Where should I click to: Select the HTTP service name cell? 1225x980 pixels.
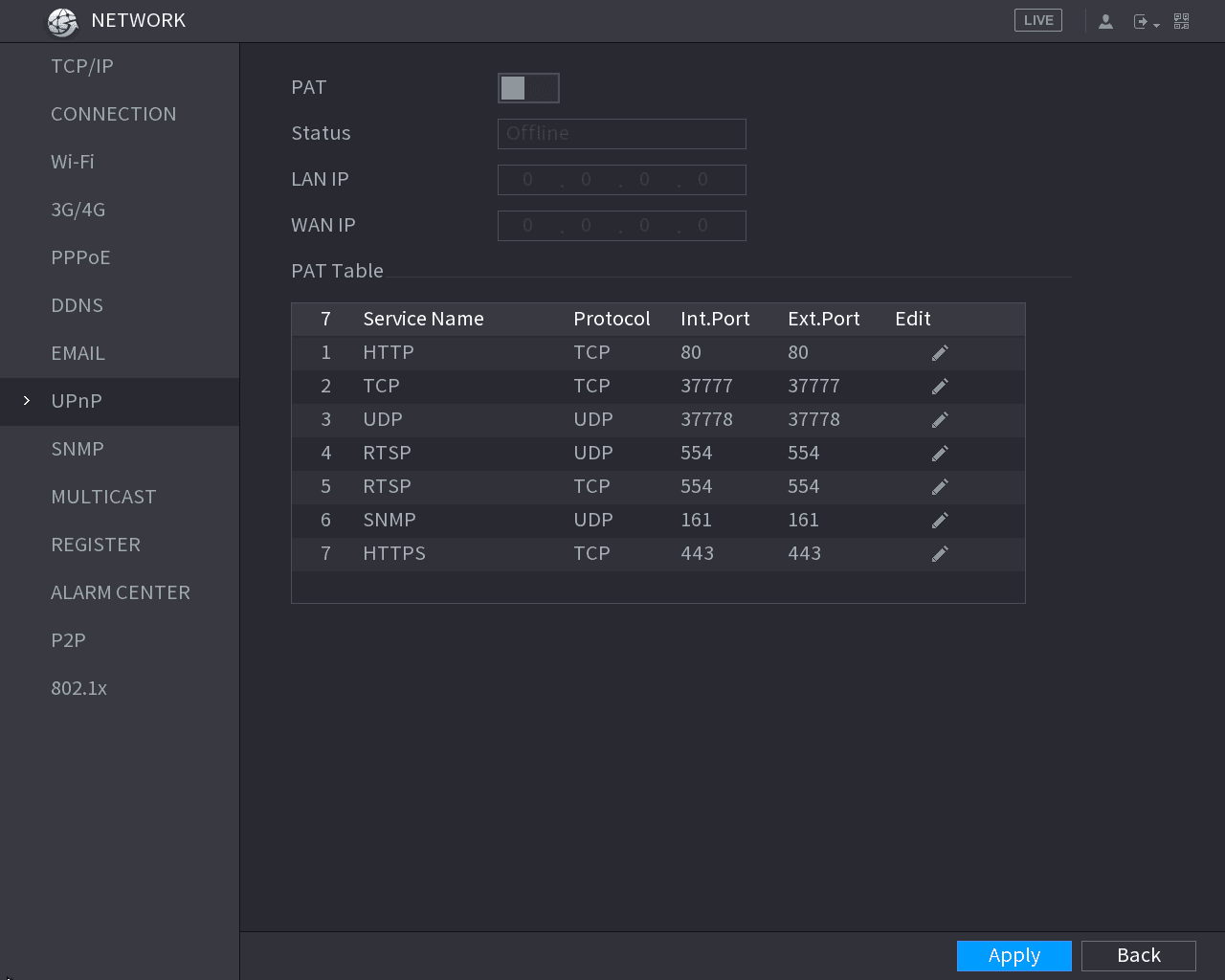pyautogui.click(x=389, y=353)
